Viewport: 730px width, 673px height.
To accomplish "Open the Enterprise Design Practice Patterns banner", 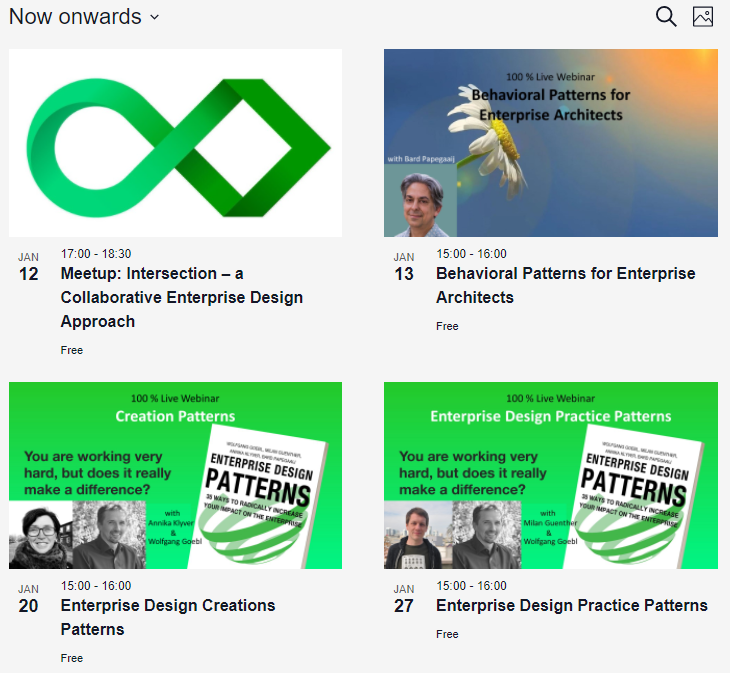I will pyautogui.click(x=551, y=475).
